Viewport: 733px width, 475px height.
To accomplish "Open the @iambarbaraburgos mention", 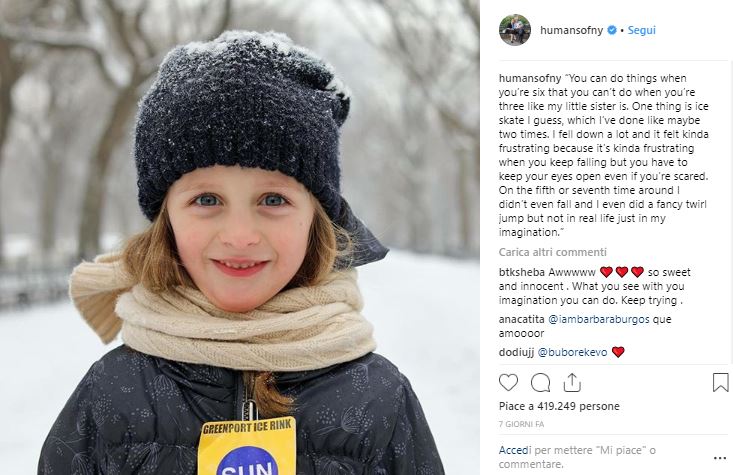I will (x=598, y=319).
